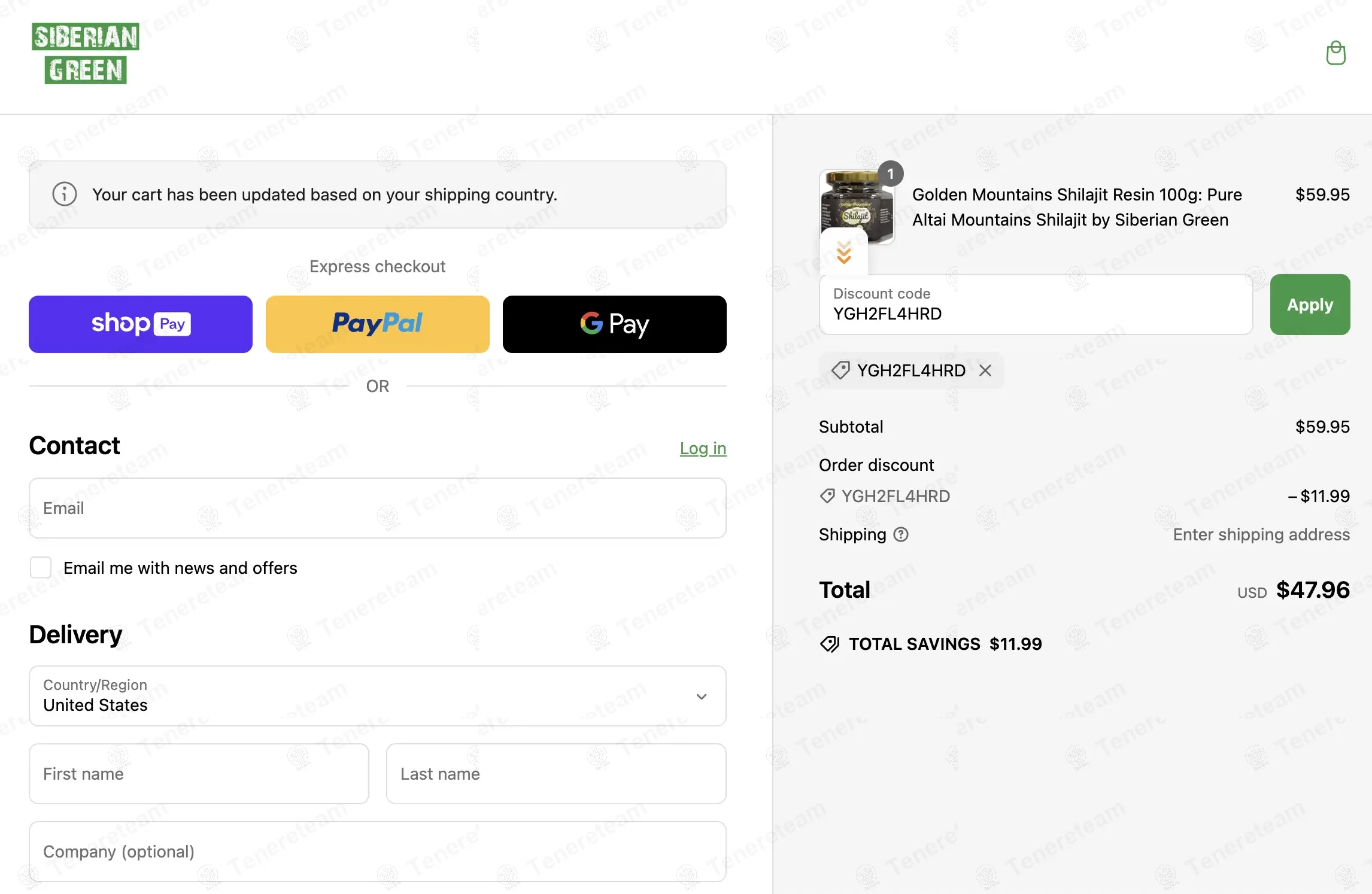Follow the Log in link

[703, 448]
